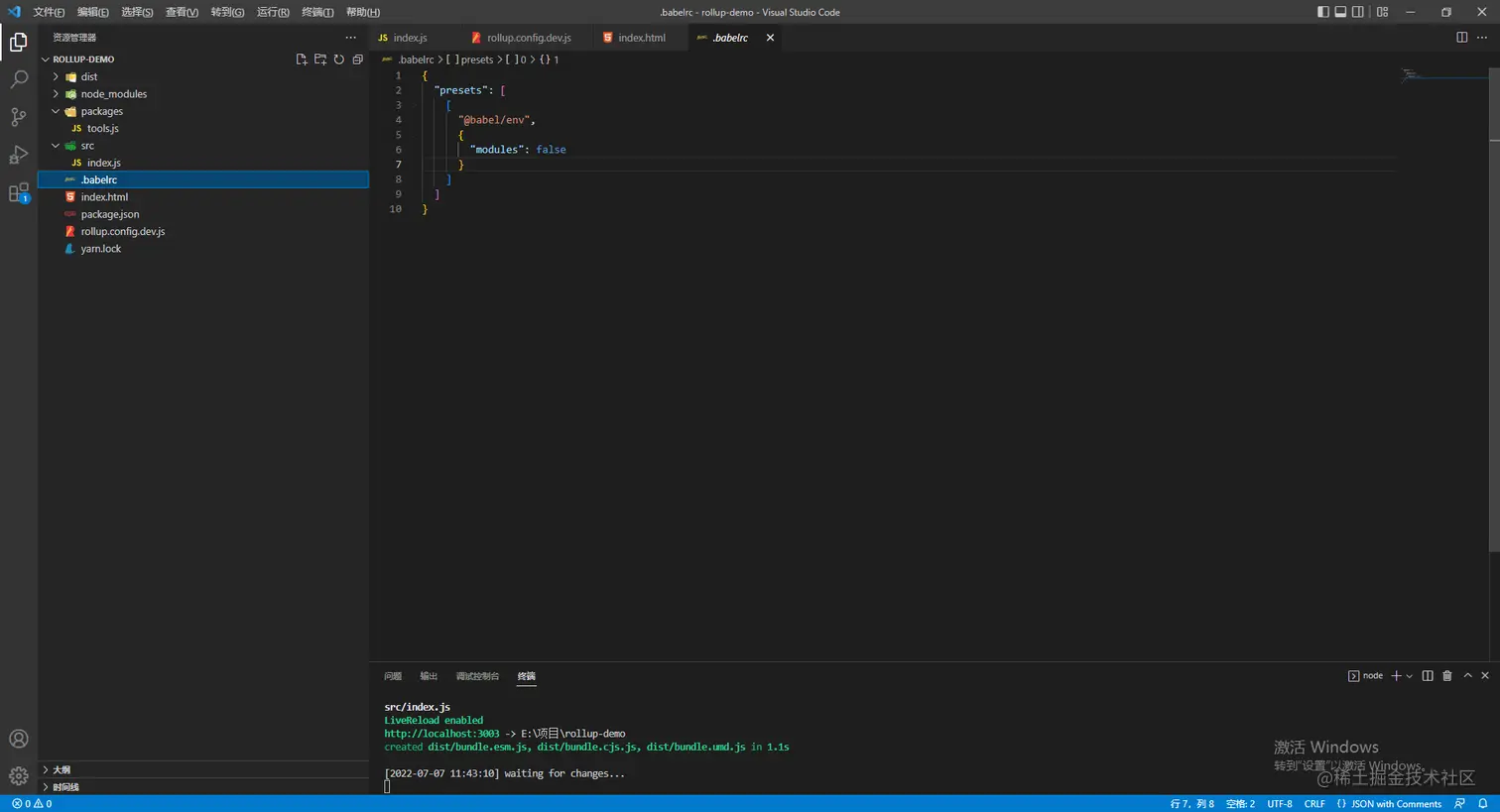
Task: Open the Run and Debug view
Action: coord(18,155)
